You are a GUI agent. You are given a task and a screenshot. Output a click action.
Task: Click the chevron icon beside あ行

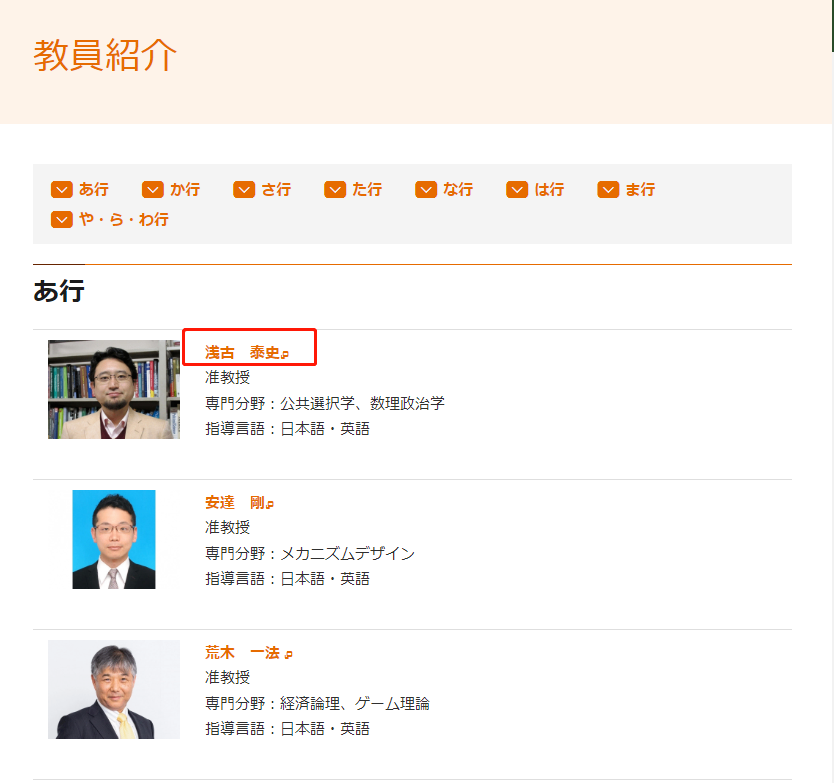click(62, 189)
